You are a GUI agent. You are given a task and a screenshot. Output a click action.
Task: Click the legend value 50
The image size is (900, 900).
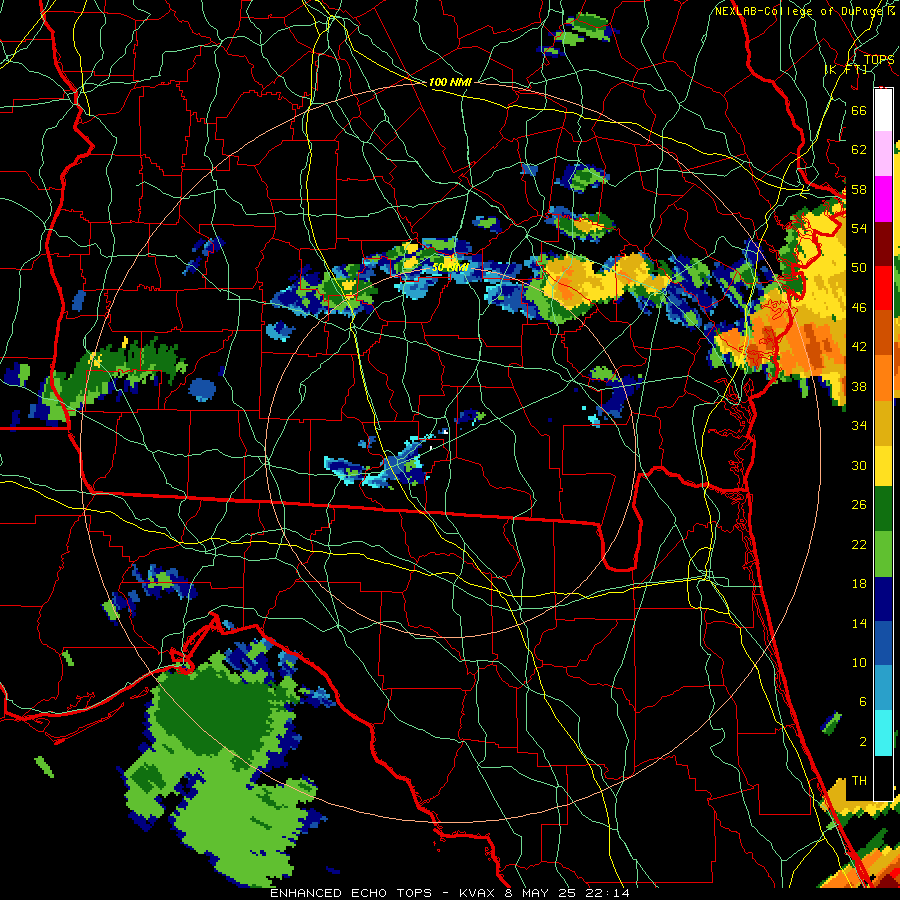[x=859, y=268]
